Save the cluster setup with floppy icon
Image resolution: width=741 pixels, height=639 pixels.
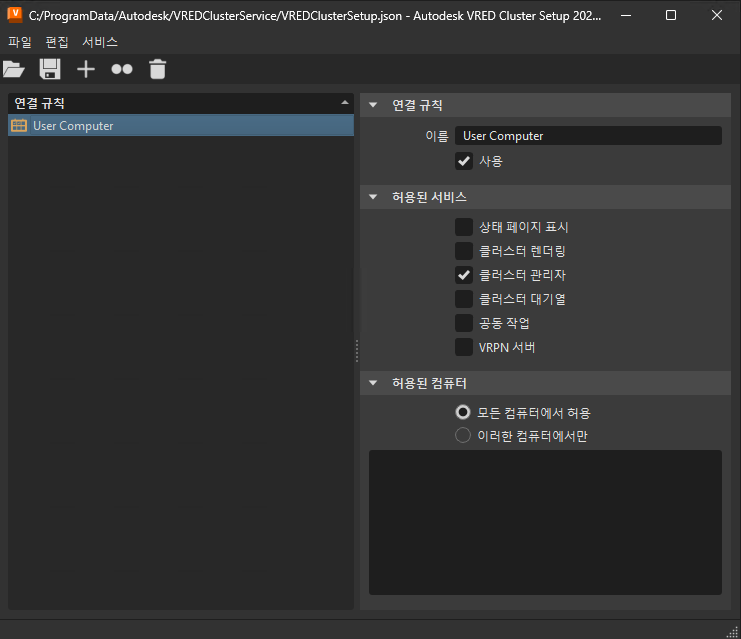[x=50, y=69]
